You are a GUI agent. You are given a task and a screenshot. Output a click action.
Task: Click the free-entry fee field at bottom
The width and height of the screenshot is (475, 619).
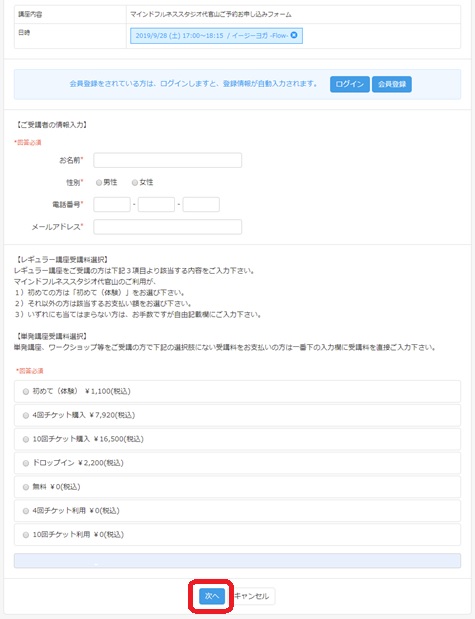[x=237, y=561]
